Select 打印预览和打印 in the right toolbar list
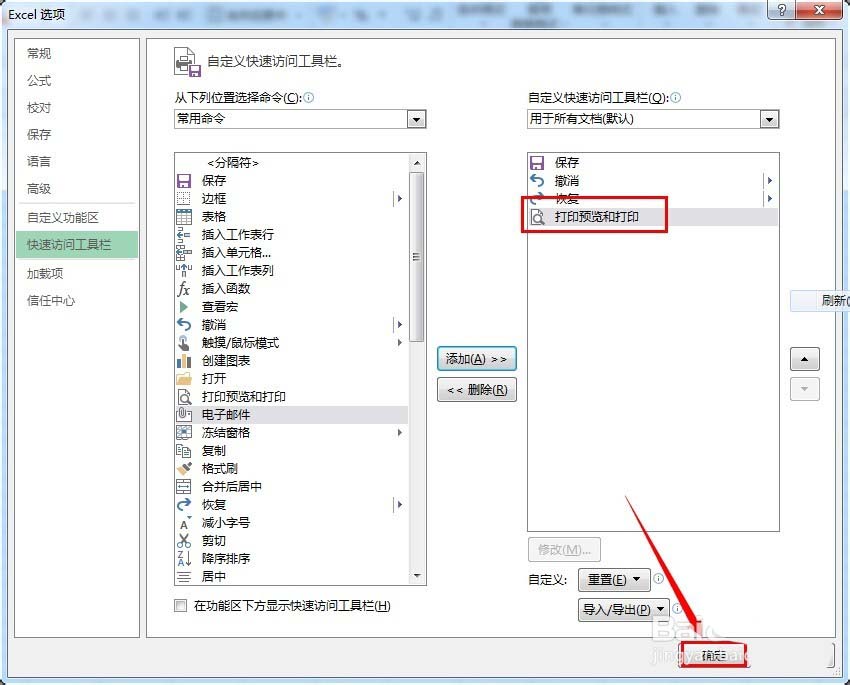This screenshot has width=850, height=685. click(653, 217)
